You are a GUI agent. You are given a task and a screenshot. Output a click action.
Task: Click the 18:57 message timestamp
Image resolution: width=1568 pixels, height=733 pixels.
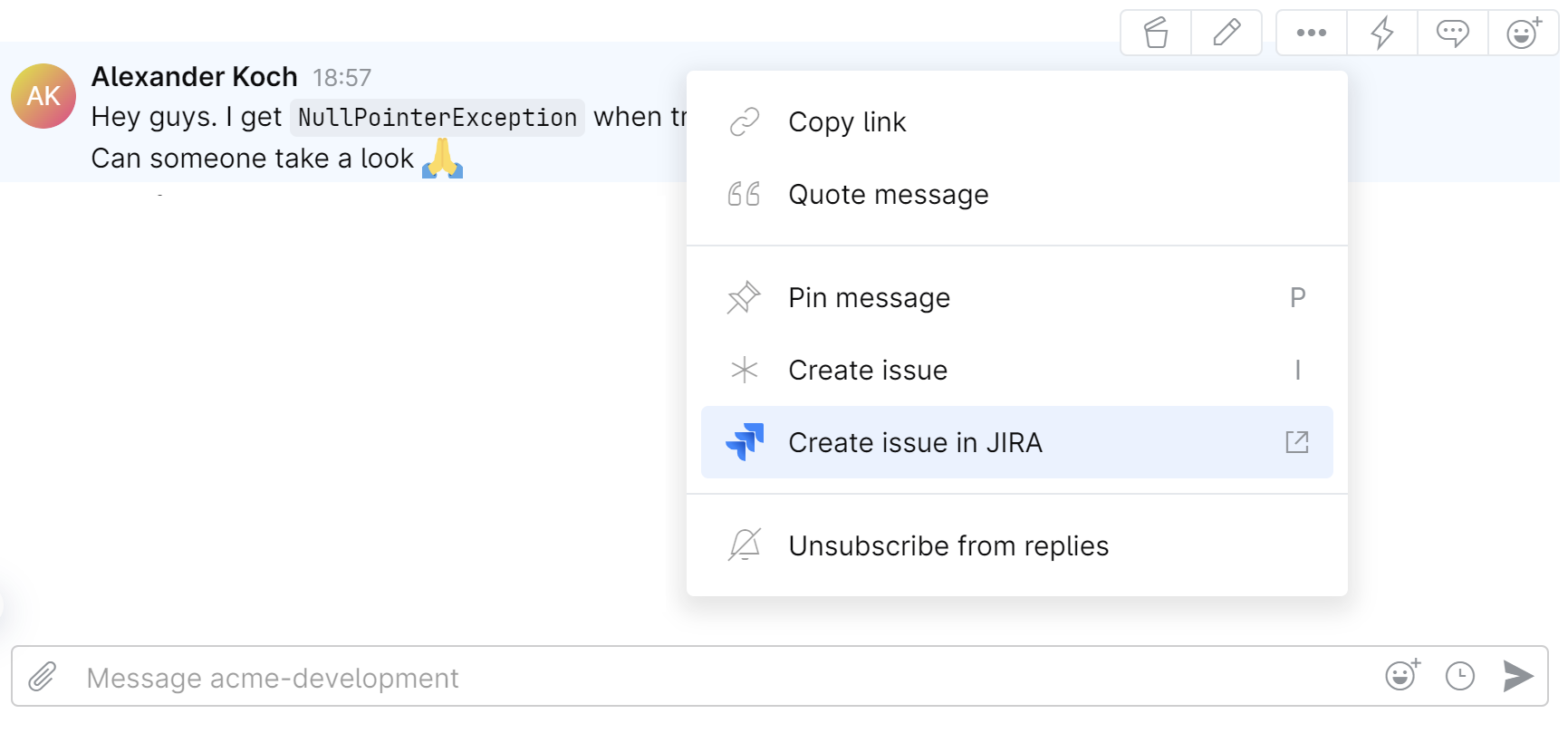click(342, 78)
